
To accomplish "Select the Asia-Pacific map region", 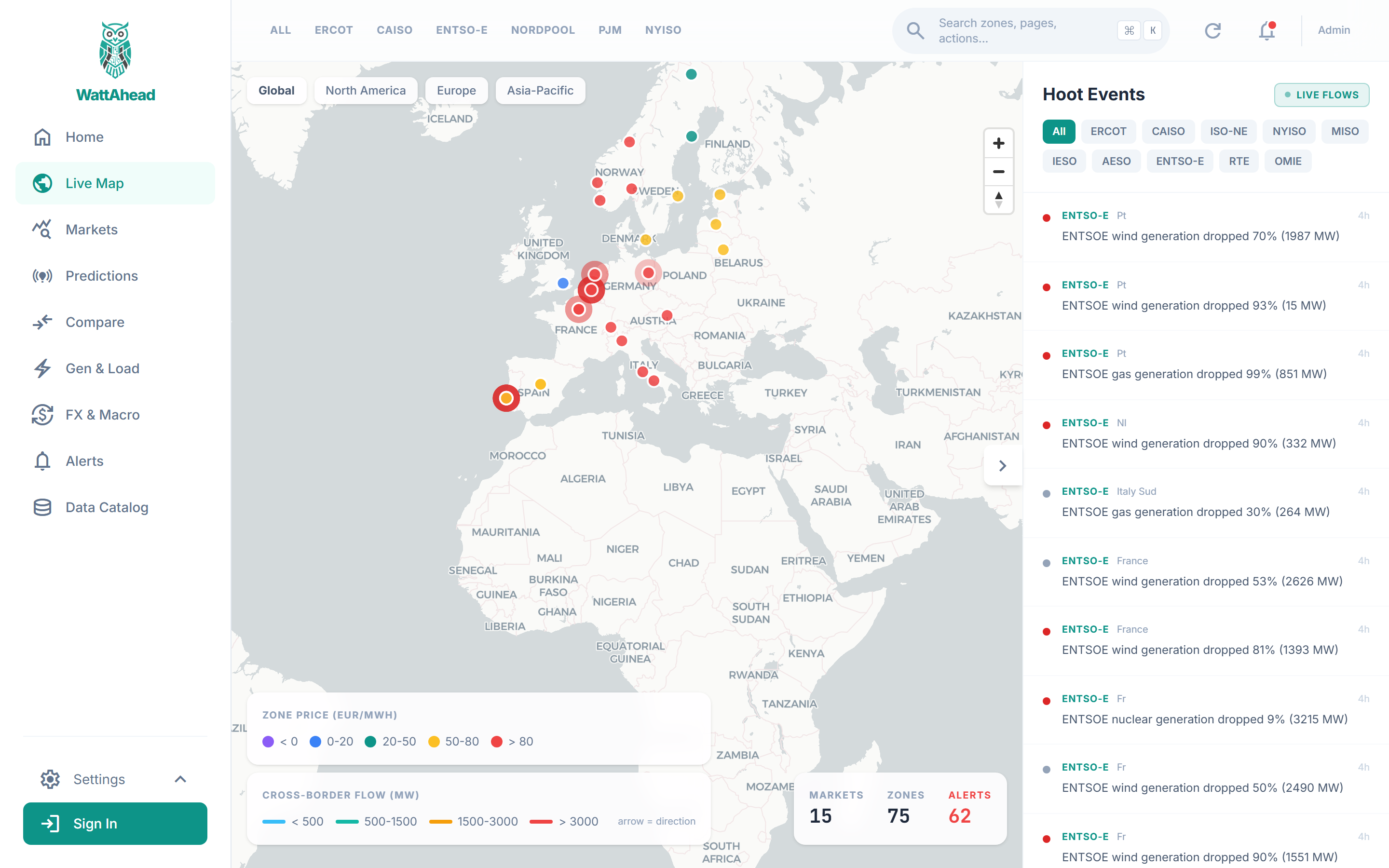I will click(540, 91).
